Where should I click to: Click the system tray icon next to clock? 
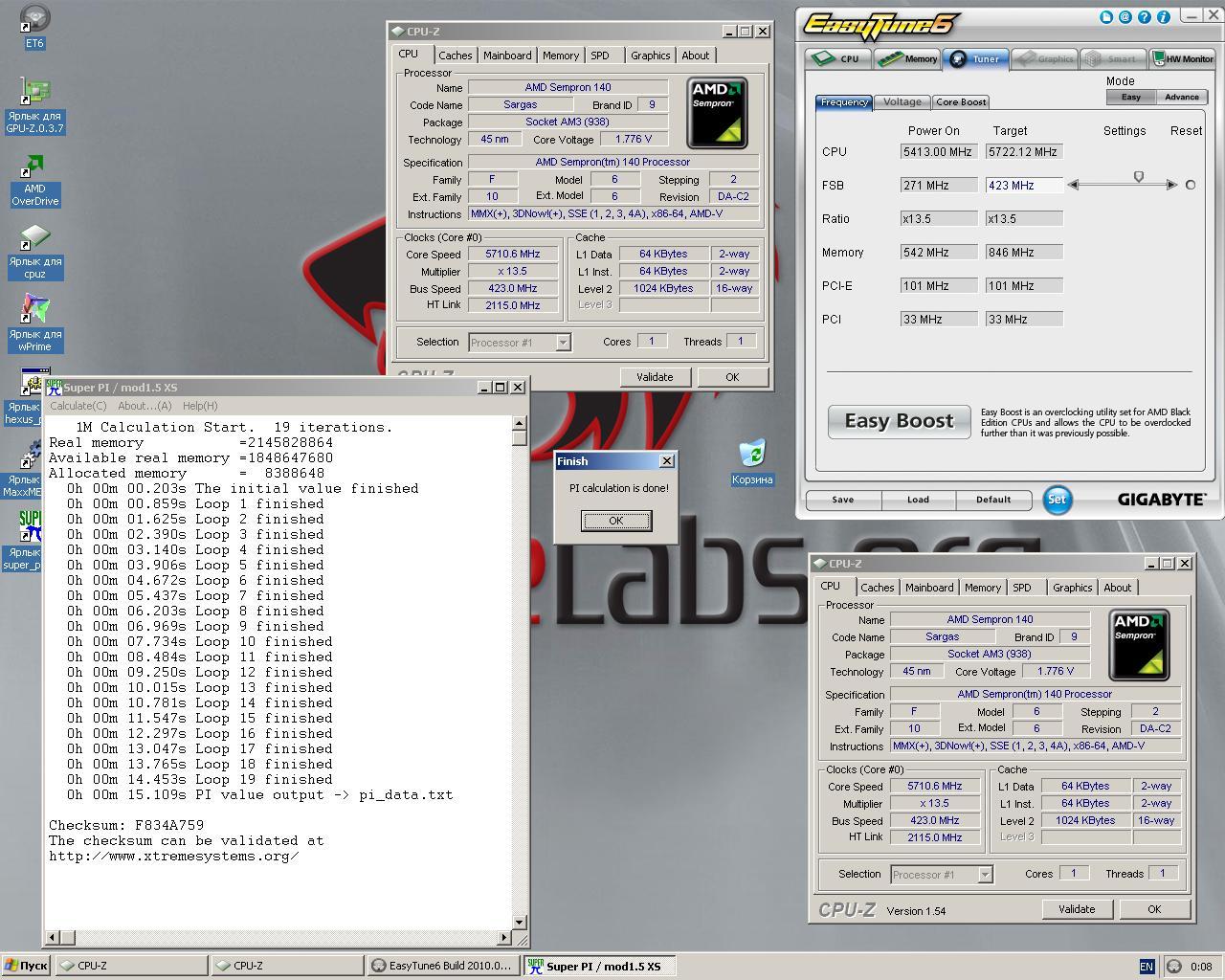[1174, 967]
